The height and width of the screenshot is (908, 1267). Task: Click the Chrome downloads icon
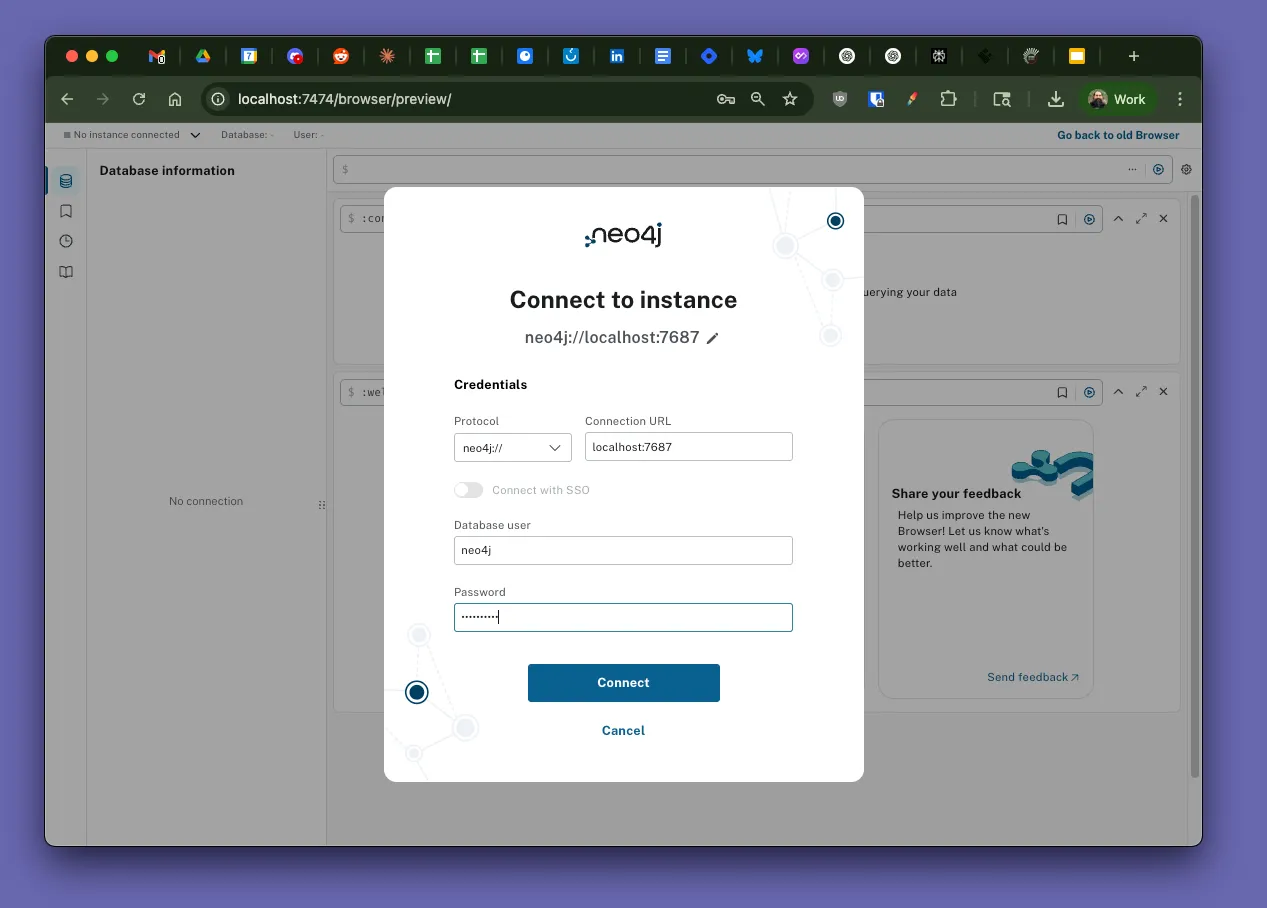(x=1055, y=99)
